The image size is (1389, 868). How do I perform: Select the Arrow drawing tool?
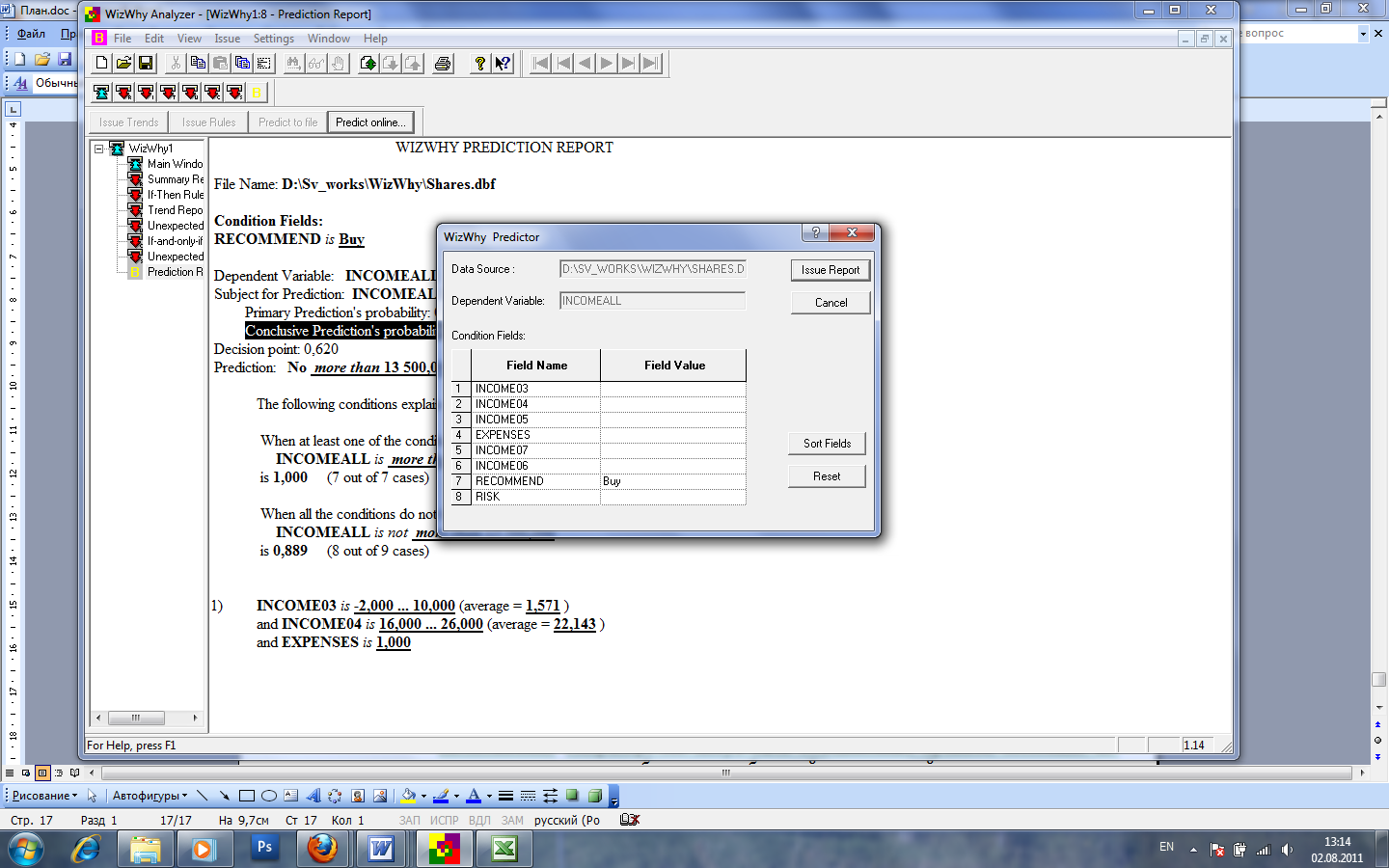pyautogui.click(x=224, y=796)
